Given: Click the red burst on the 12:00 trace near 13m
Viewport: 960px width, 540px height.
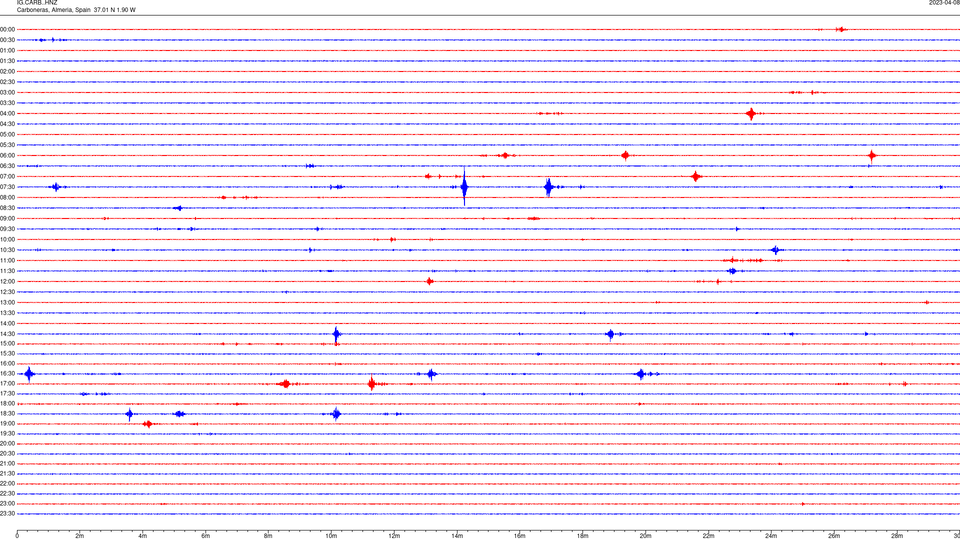Looking at the screenshot, I should coord(430,282).
